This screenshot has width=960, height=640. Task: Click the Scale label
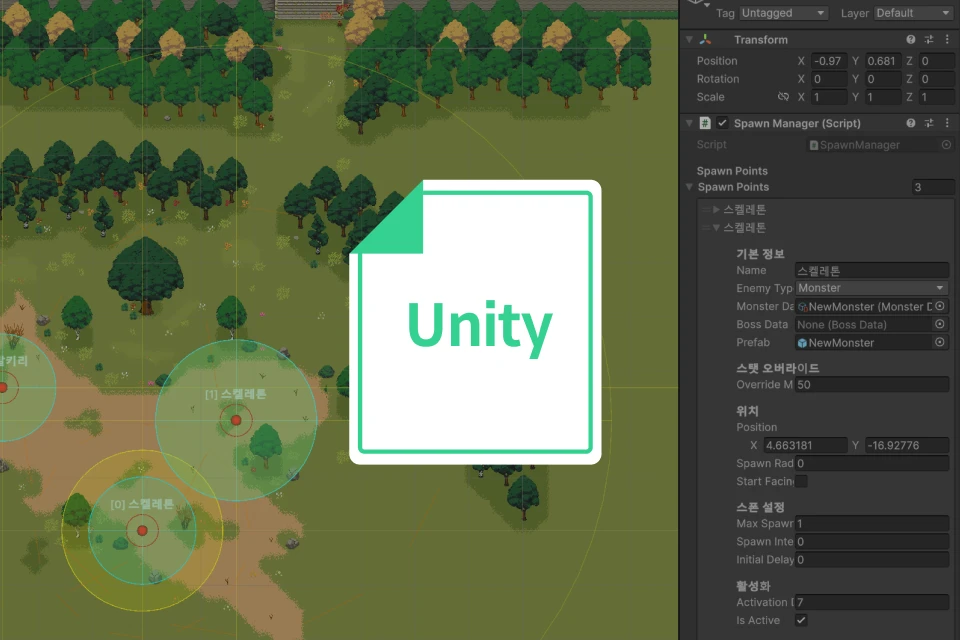pyautogui.click(x=710, y=97)
